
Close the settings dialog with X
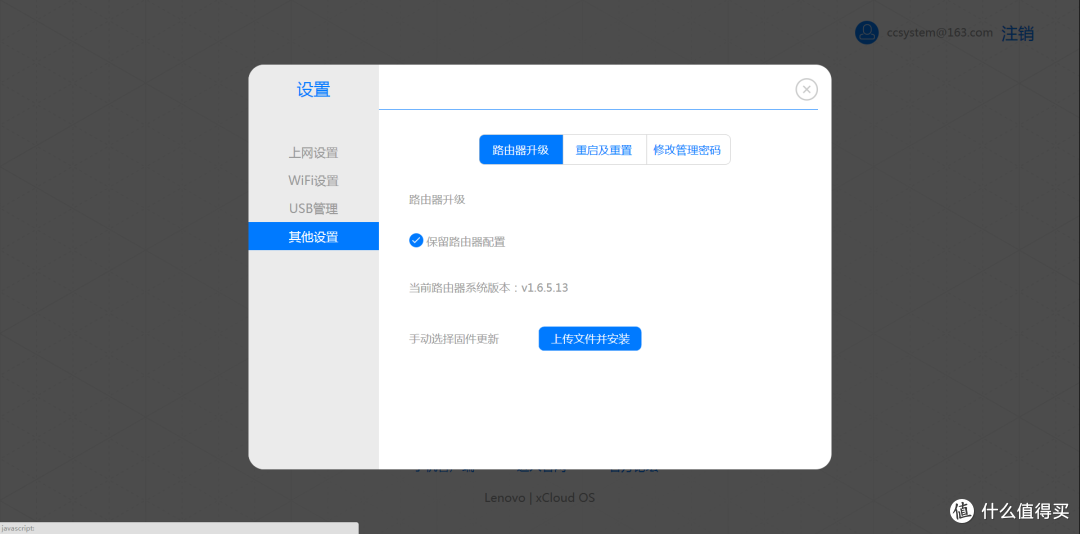[807, 90]
